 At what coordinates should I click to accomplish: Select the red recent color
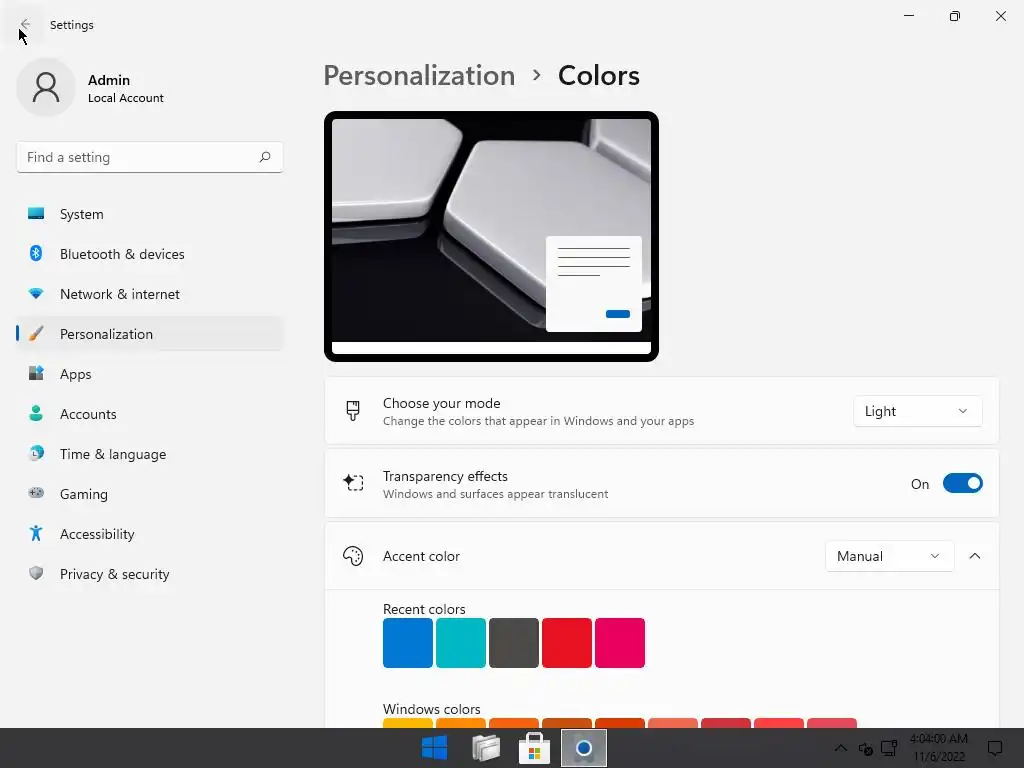pos(567,643)
